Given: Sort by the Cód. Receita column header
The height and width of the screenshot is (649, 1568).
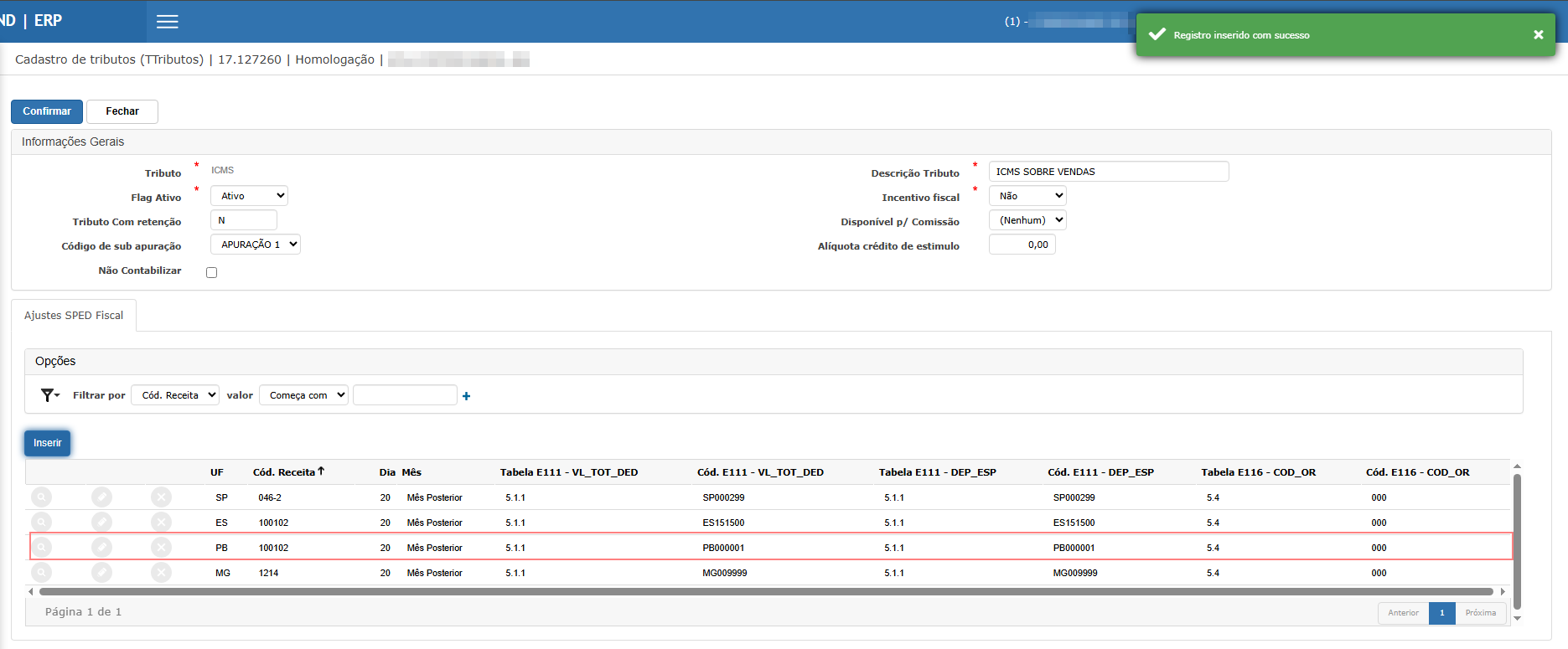Looking at the screenshot, I should (x=285, y=472).
